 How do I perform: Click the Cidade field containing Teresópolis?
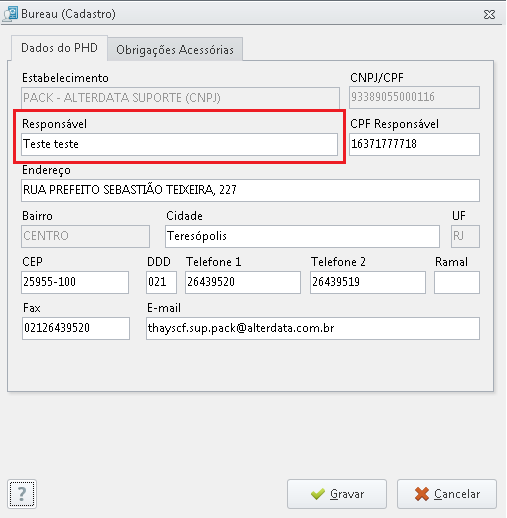click(x=302, y=236)
